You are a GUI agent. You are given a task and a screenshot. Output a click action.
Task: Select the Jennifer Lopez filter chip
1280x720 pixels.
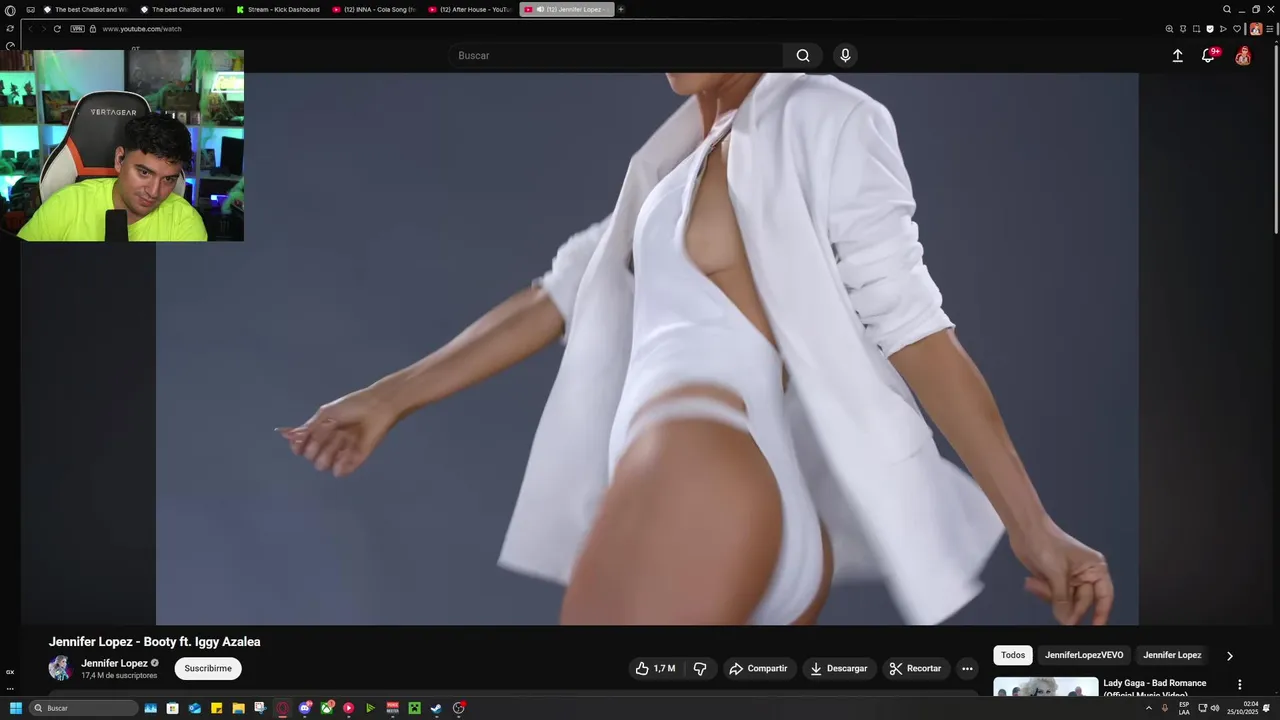click(1172, 655)
